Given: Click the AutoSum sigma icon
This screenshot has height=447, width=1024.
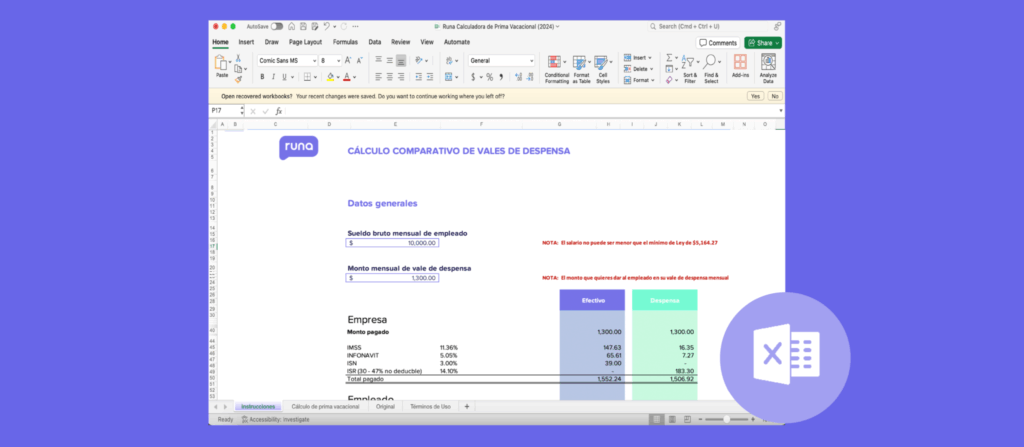Looking at the screenshot, I should [669, 58].
